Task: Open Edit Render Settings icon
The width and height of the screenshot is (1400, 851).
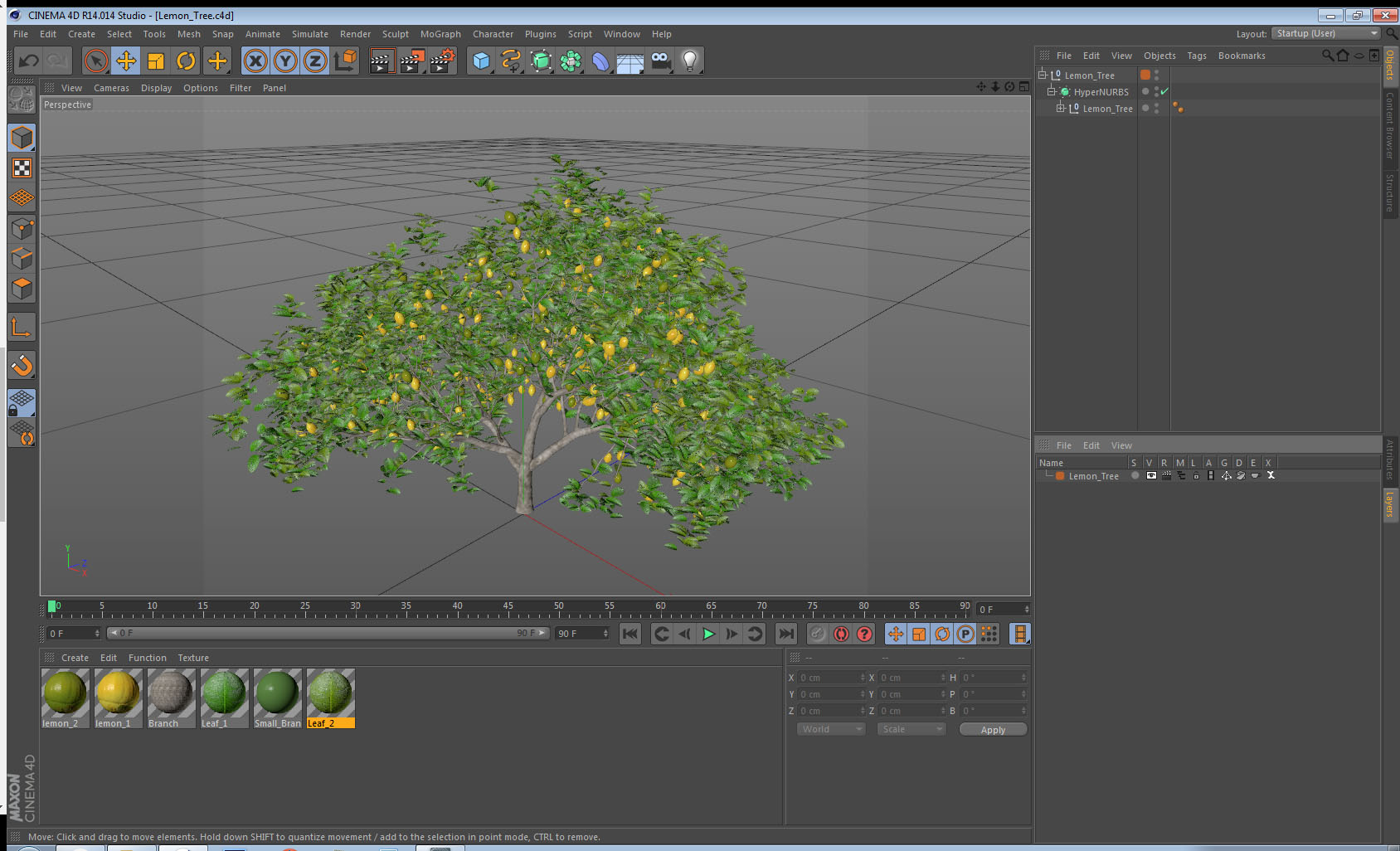Action: 442,61
